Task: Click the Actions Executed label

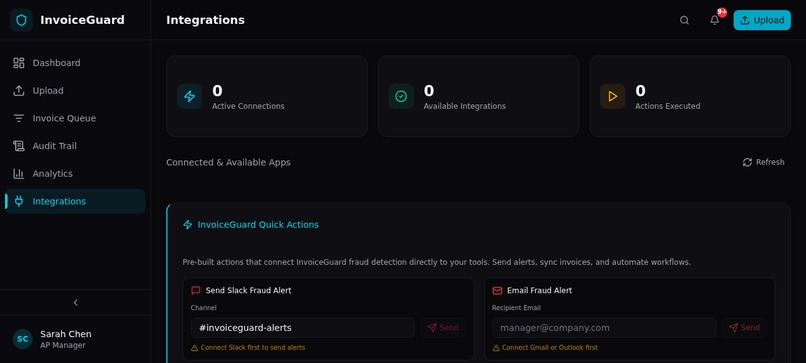Action: [668, 106]
